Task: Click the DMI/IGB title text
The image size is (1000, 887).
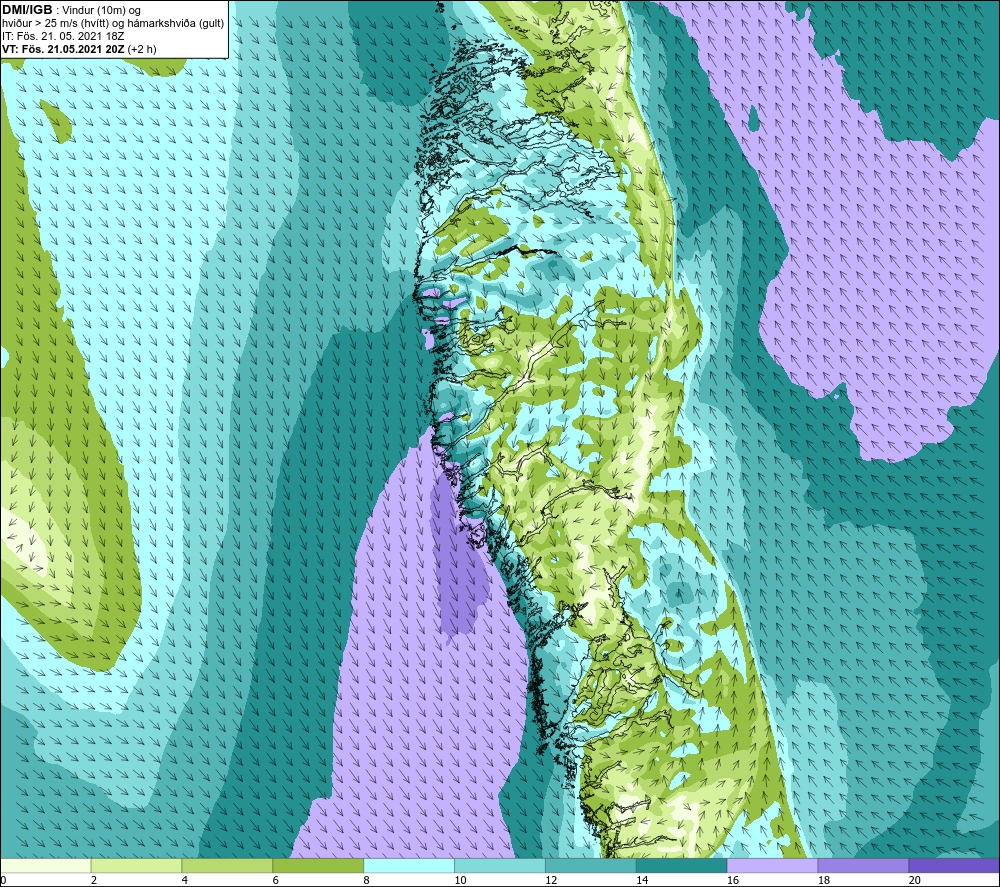Action: tap(27, 10)
